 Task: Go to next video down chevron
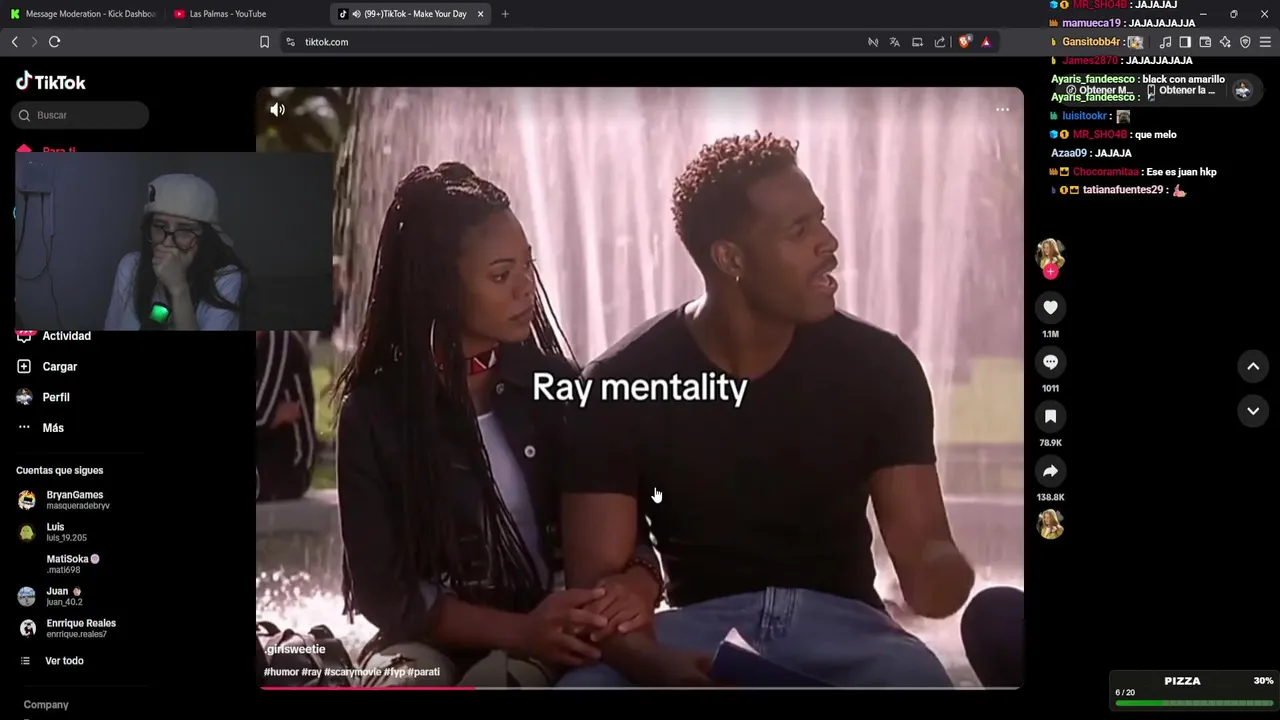tap(1253, 411)
